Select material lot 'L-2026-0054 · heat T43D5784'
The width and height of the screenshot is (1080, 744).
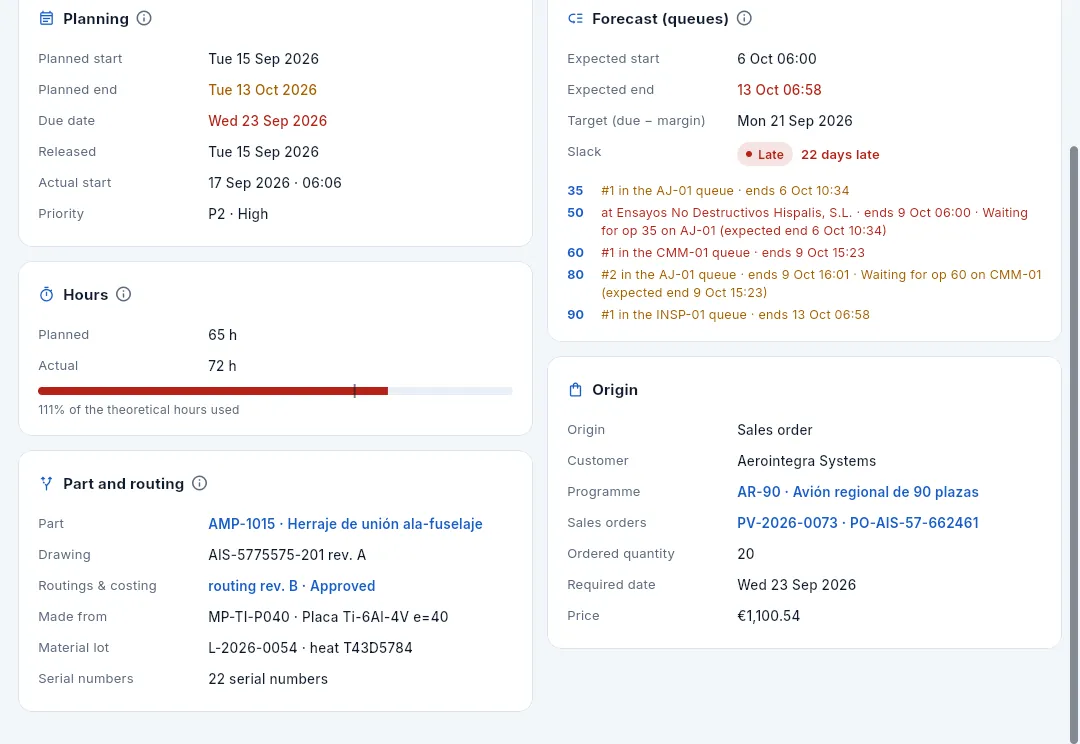310,648
